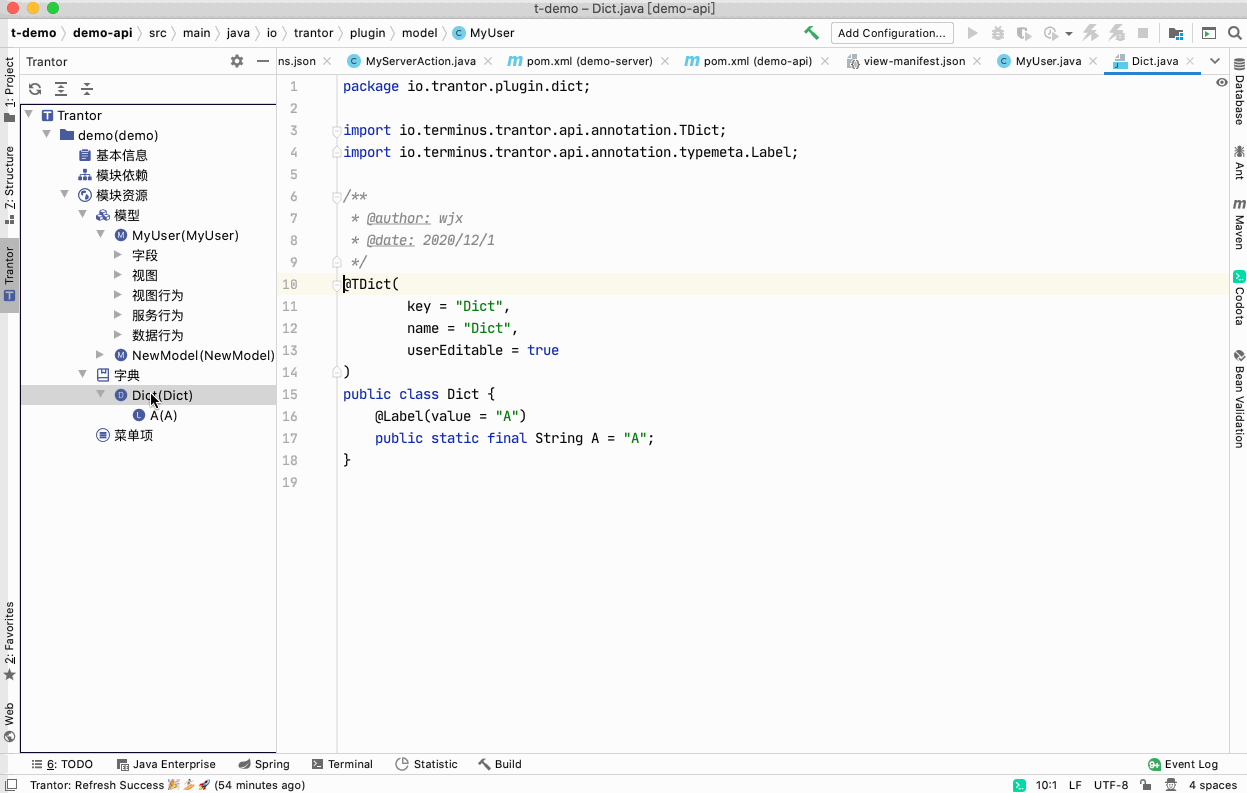This screenshot has height=793, width=1247.
Task: Open the profiler dropdown arrow
Action: pos(1068,33)
